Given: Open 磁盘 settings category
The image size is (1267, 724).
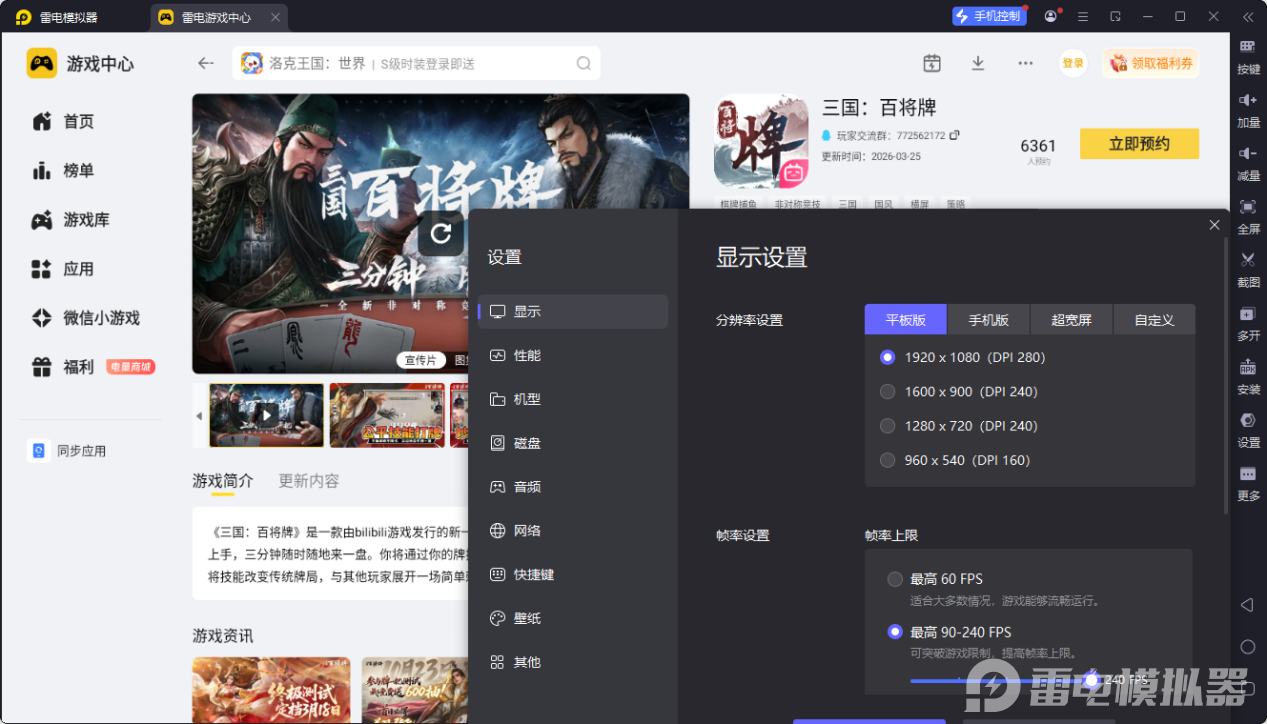Looking at the screenshot, I should coord(573,443).
